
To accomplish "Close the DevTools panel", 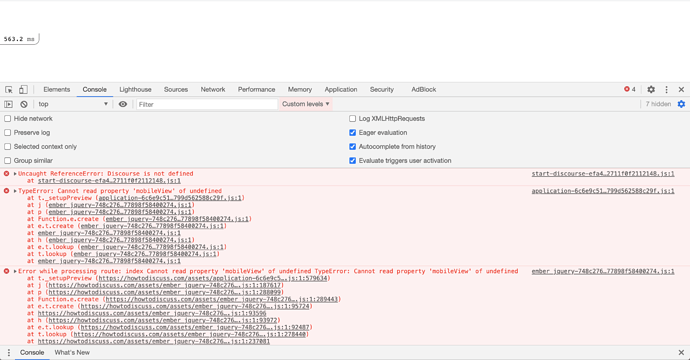I will 681,89.
